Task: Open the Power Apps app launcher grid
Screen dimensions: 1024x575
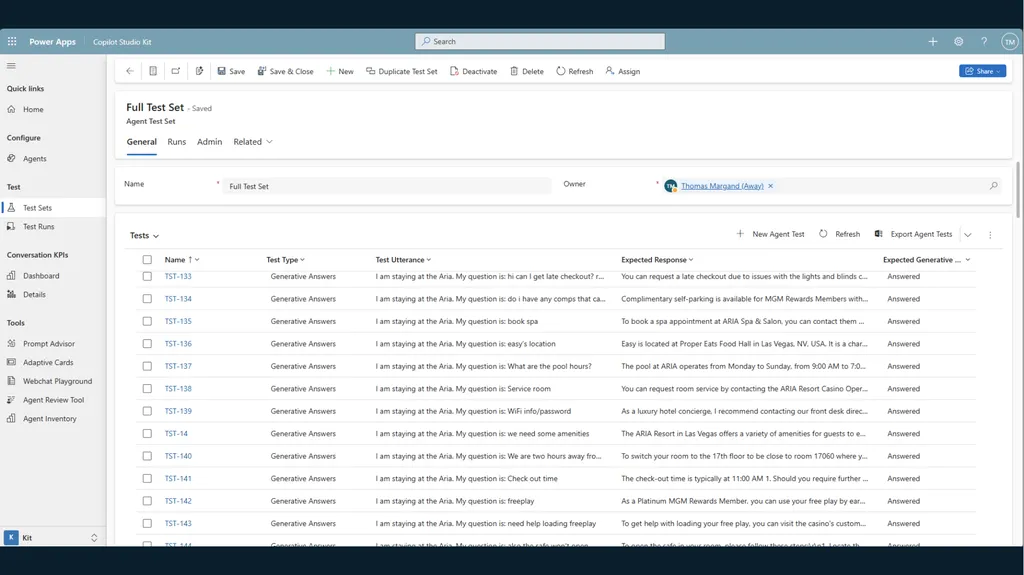Action: [x=12, y=41]
